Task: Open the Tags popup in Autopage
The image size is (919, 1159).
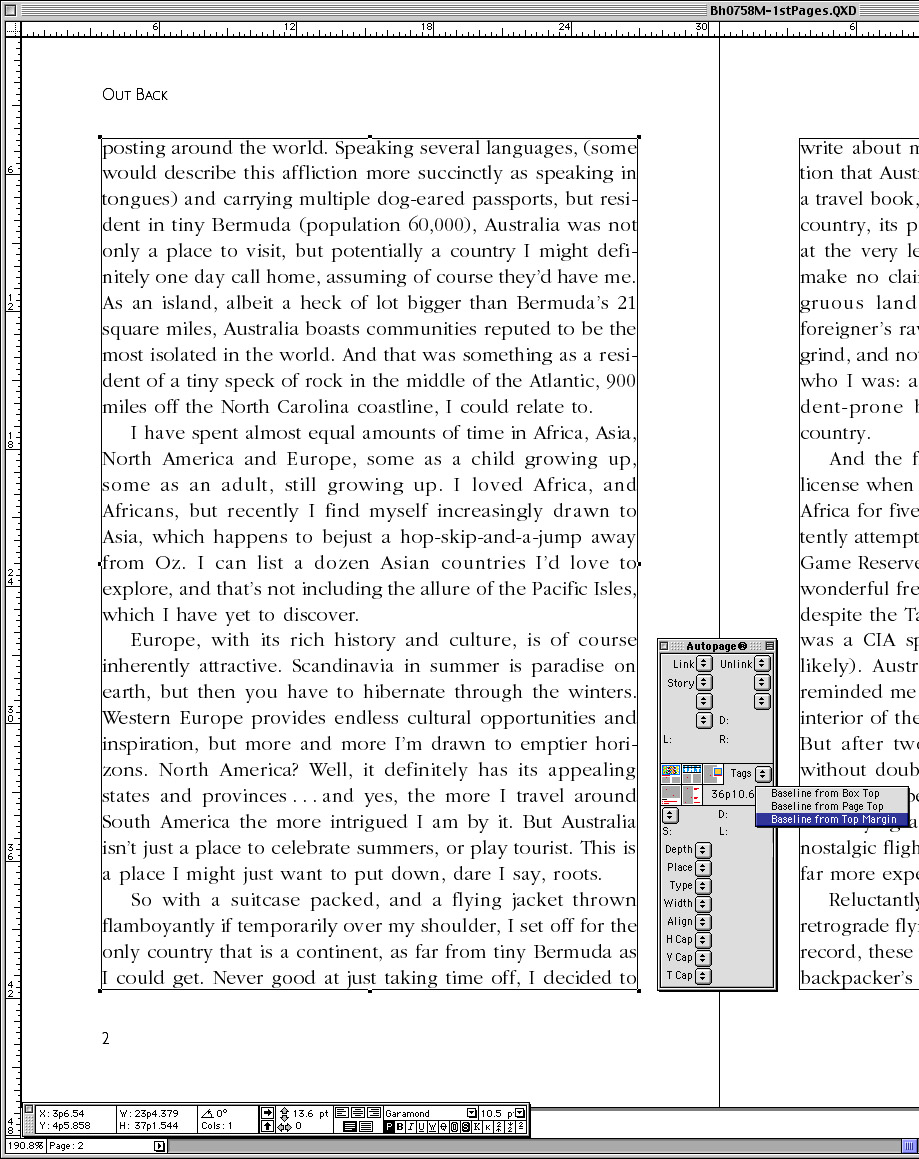Action: tap(764, 774)
